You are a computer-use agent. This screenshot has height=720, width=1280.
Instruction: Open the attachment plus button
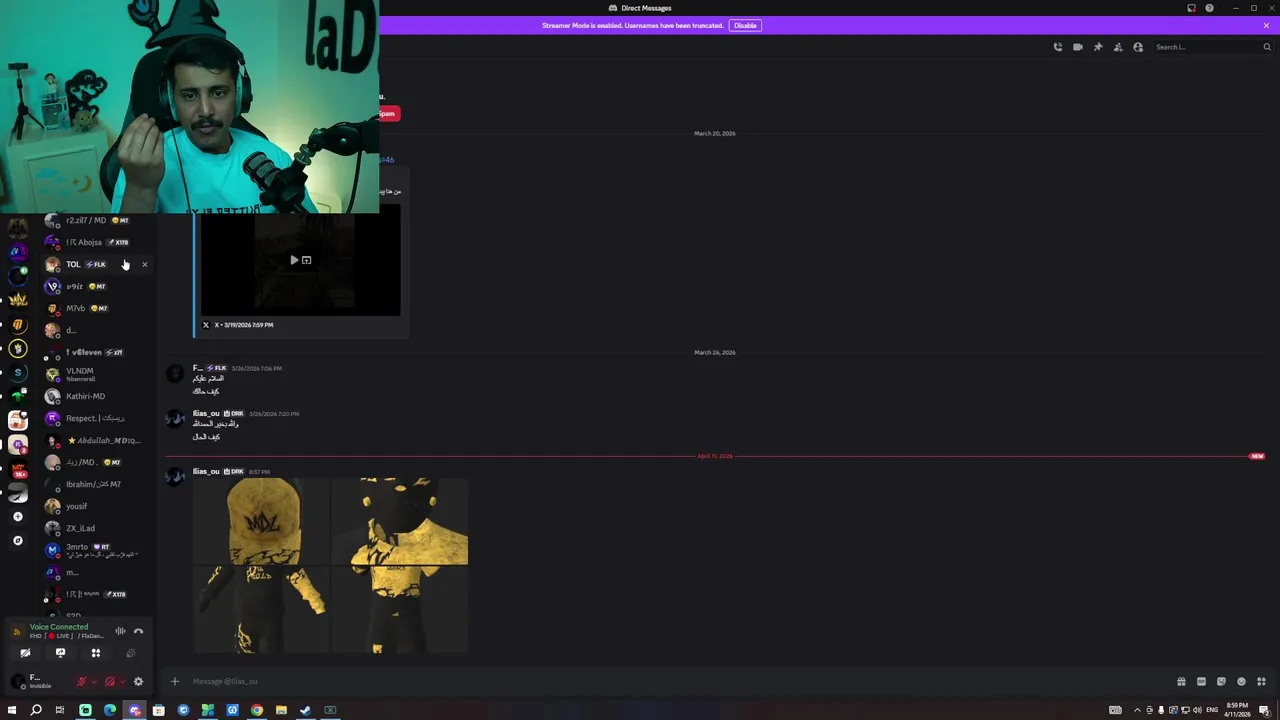point(175,681)
